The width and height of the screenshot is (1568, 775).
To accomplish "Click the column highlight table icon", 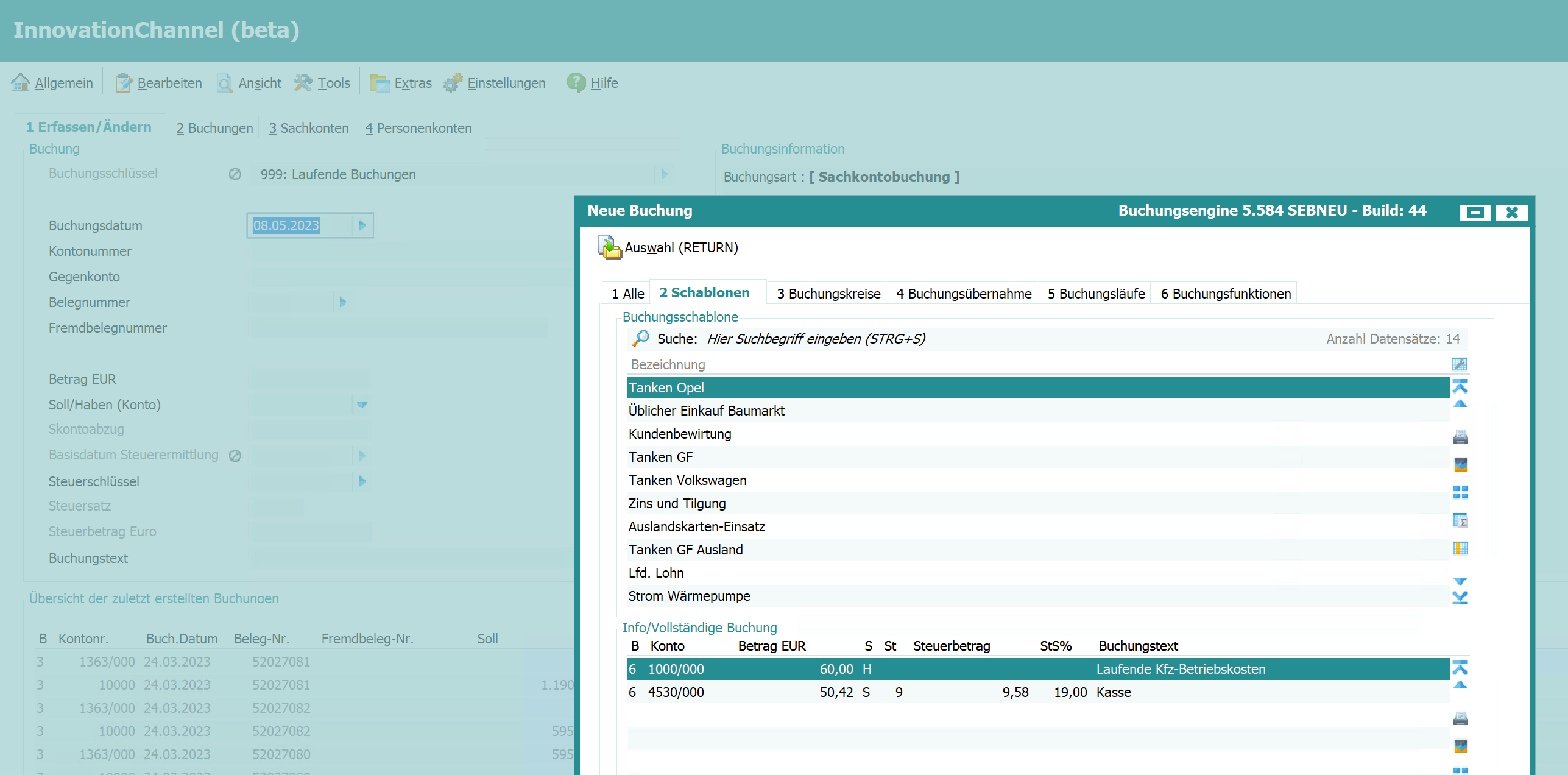I will click(1460, 548).
